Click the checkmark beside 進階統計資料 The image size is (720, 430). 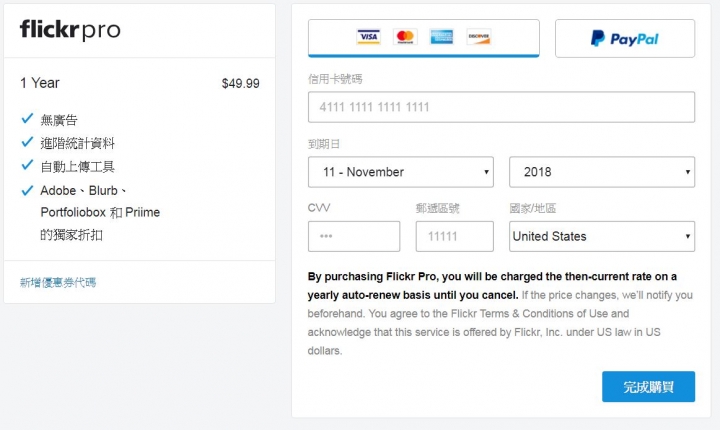coord(27,142)
